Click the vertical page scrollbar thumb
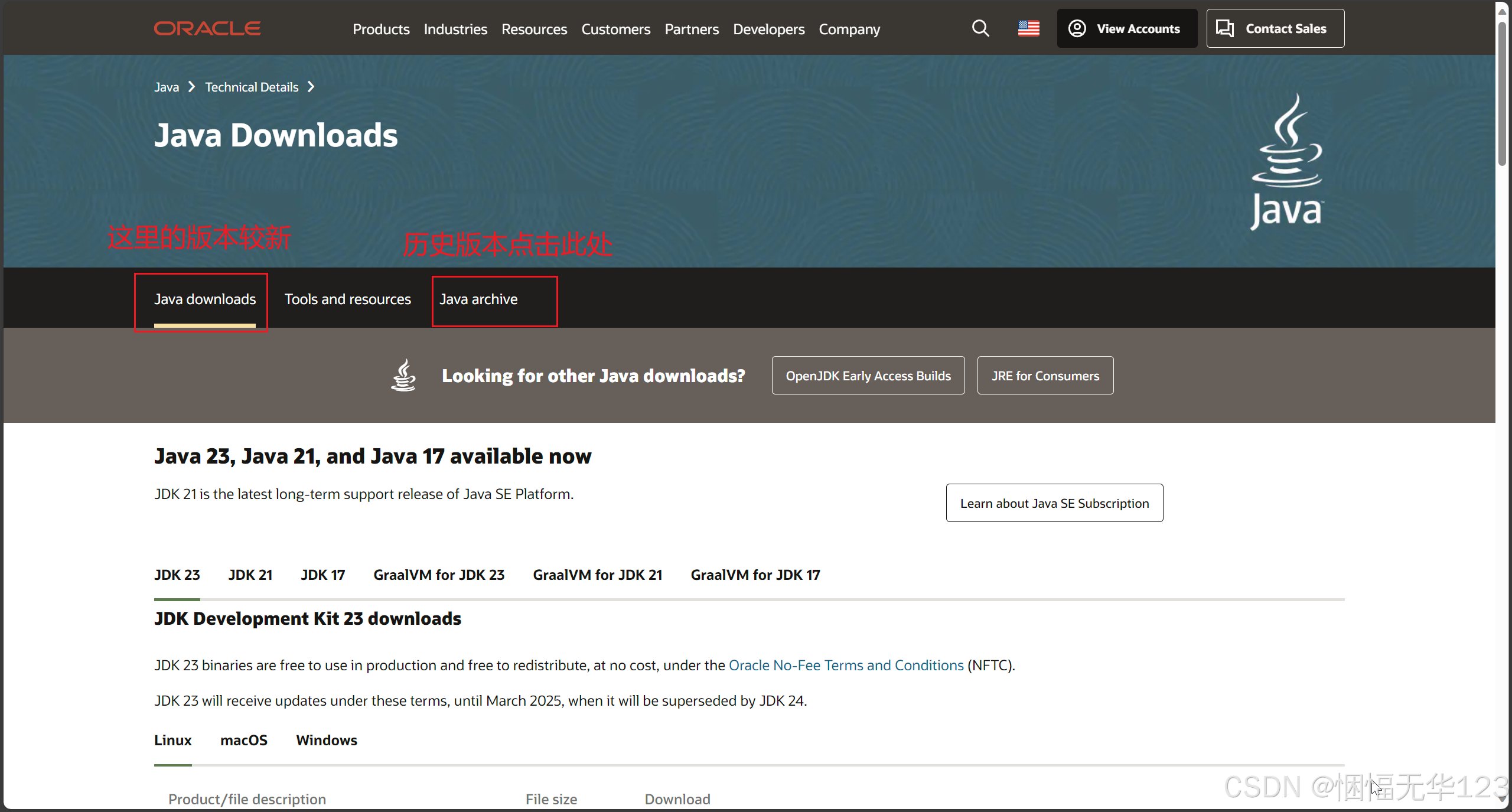 coord(1501,94)
